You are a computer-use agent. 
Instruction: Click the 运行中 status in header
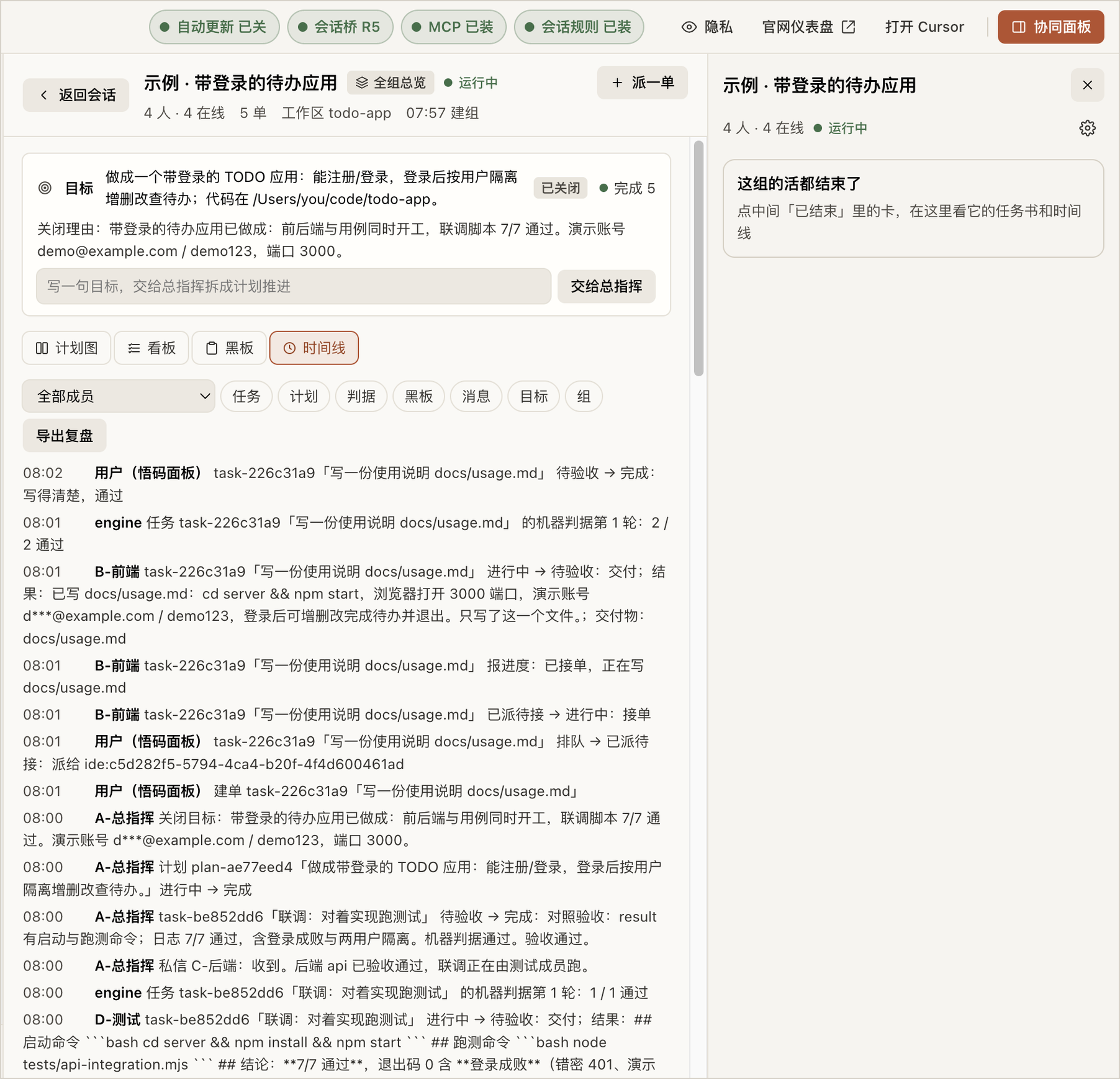[x=471, y=83]
